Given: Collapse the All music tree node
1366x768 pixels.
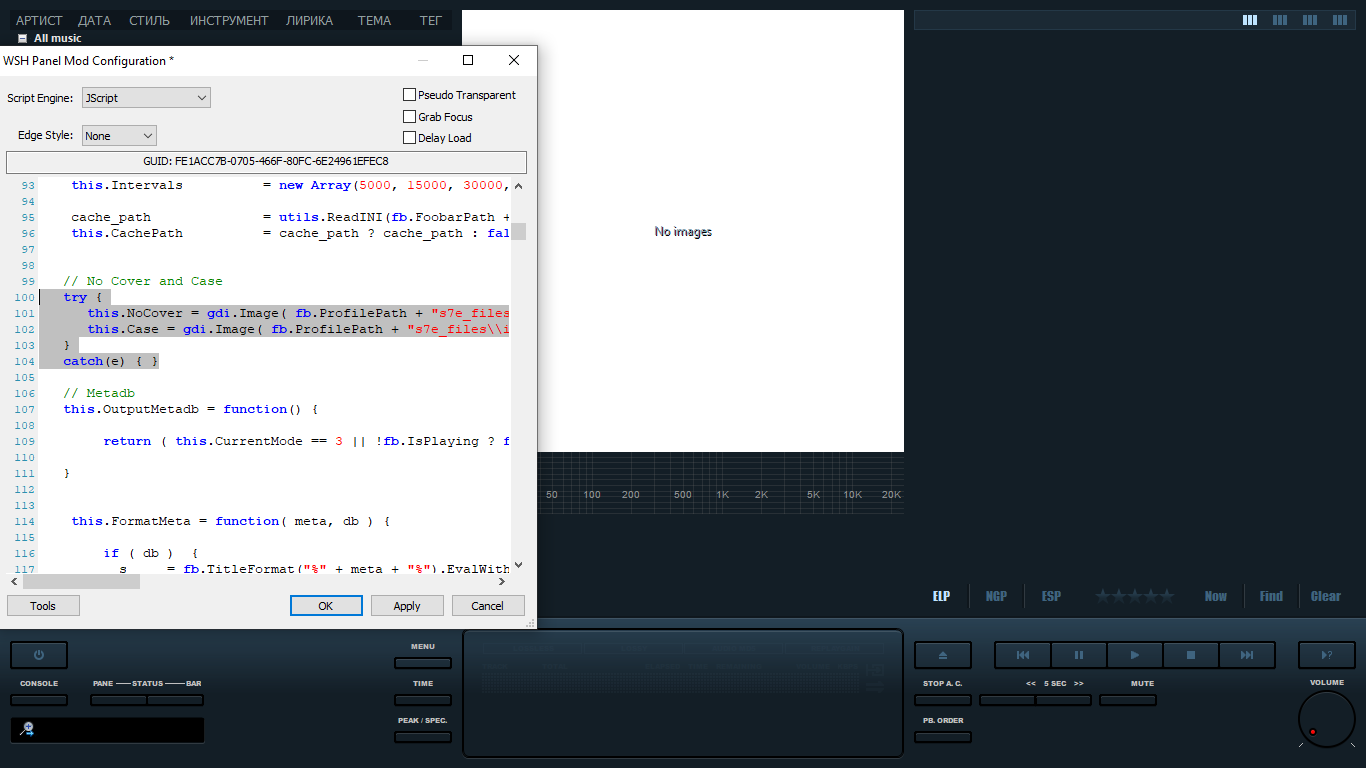Looking at the screenshot, I should pos(22,38).
